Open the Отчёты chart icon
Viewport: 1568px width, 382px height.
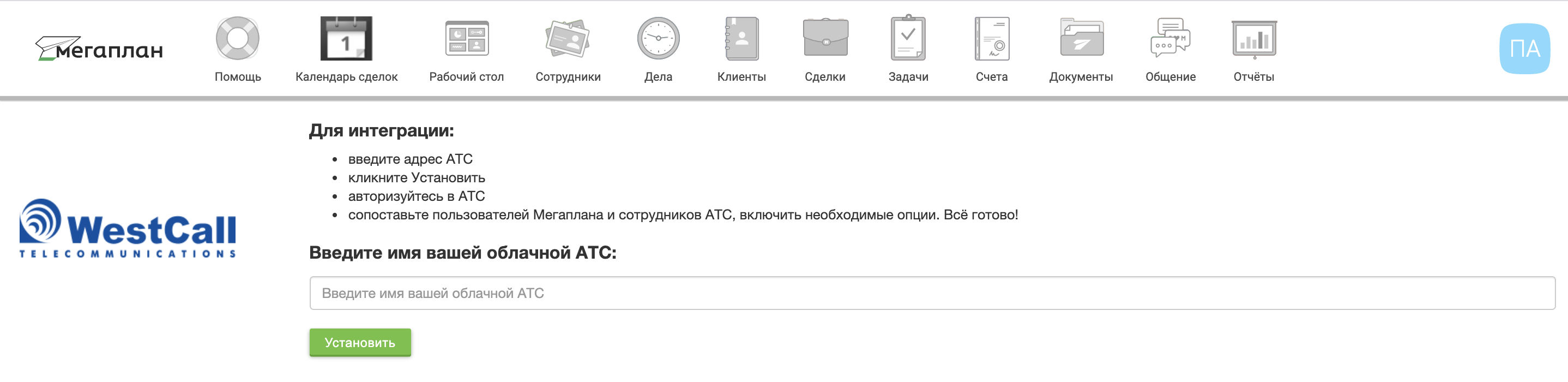(1254, 39)
